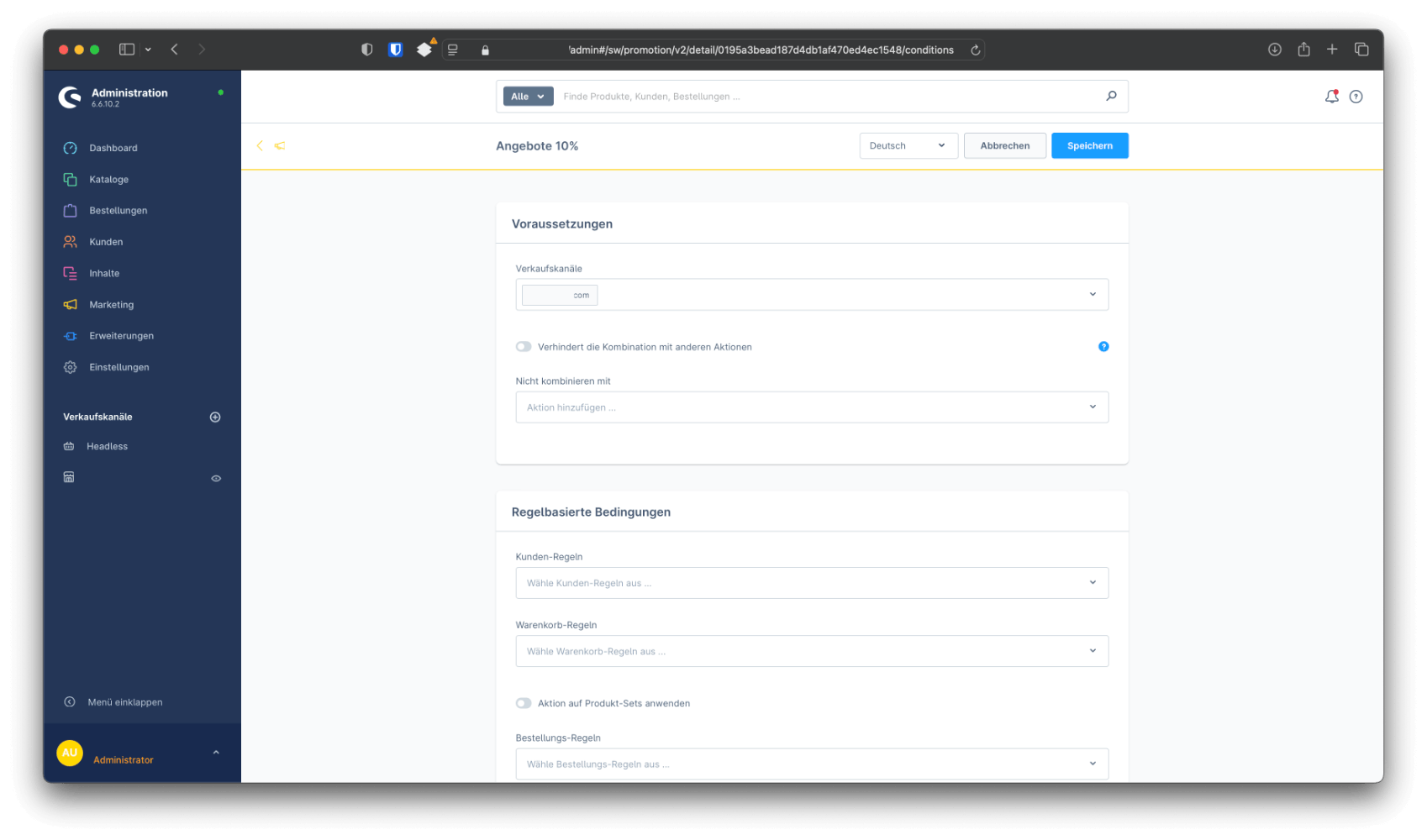Open the Deutsch language dropdown
Image resolution: width=1427 pixels, height=840 pixels.
pyautogui.click(x=908, y=145)
